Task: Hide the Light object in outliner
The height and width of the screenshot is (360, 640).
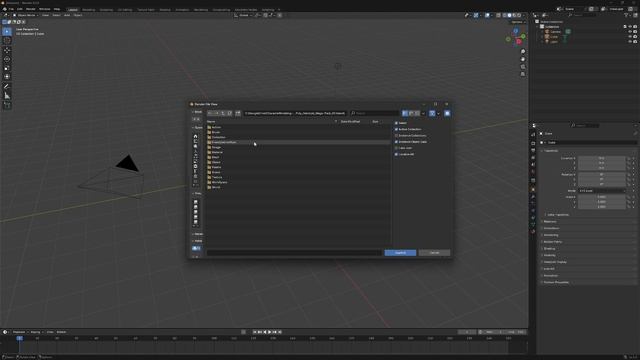Action: tap(630, 41)
